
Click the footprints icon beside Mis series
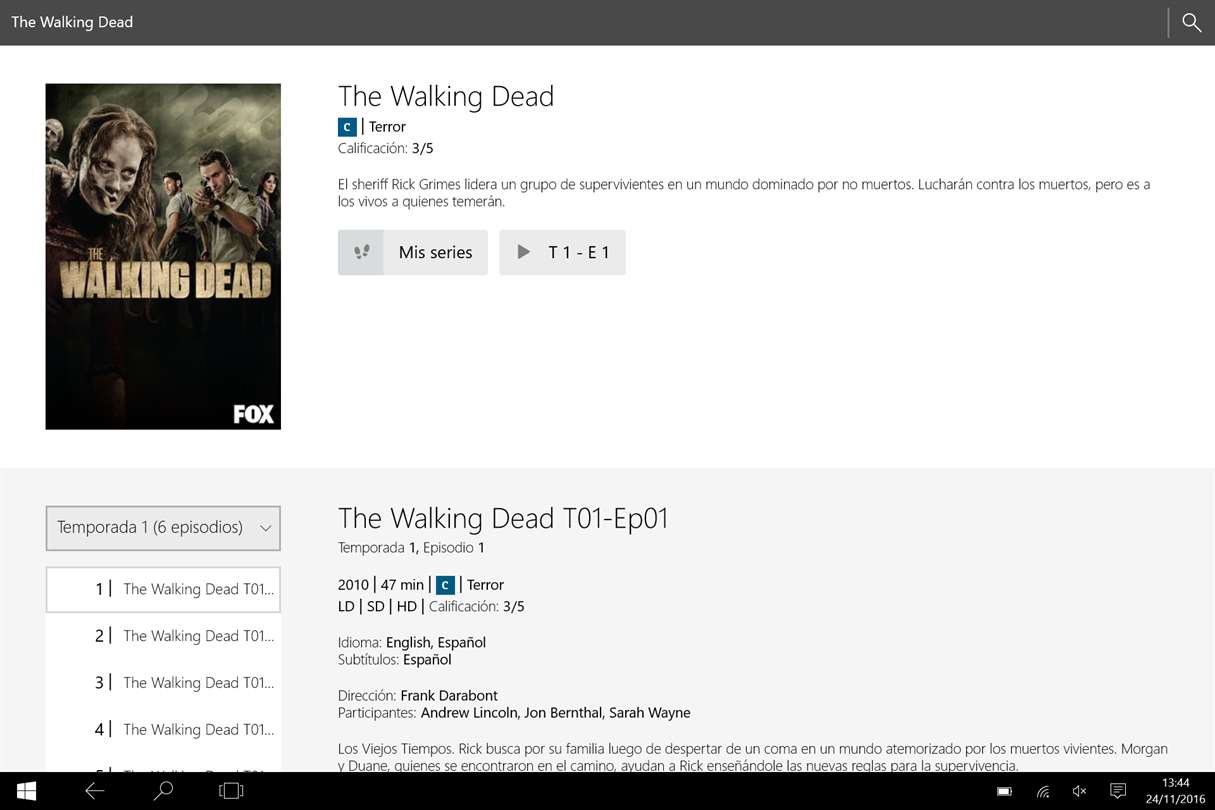[361, 252]
